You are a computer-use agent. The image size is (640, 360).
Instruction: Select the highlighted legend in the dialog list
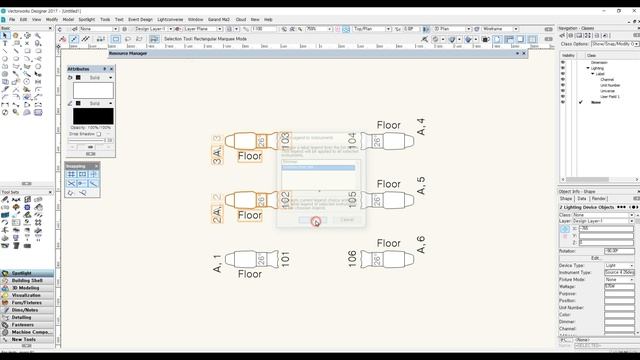point(318,168)
